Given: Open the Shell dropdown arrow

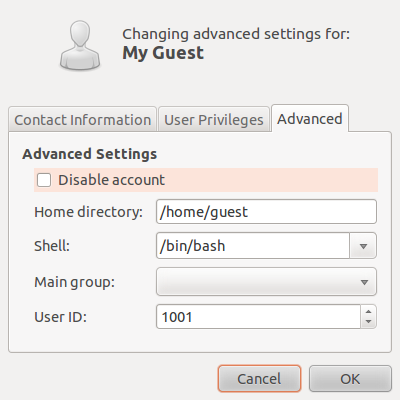Looking at the screenshot, I should (363, 246).
